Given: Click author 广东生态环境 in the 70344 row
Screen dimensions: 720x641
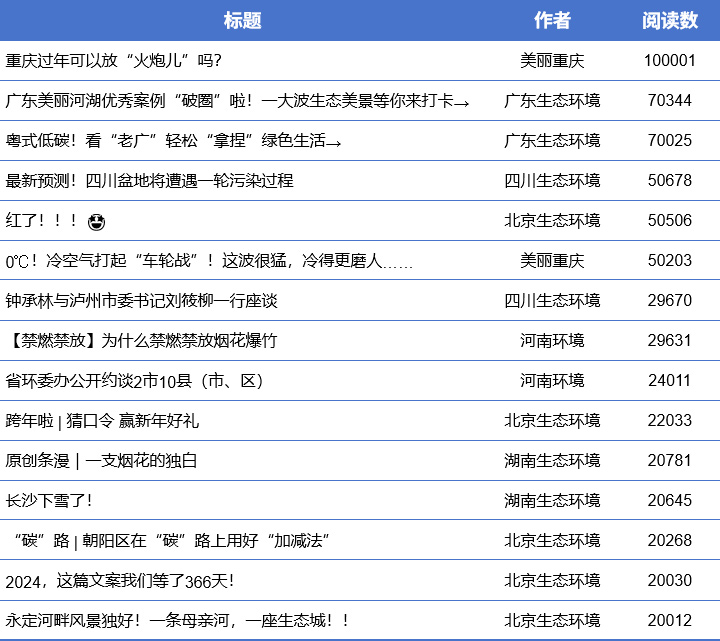Looking at the screenshot, I should (x=552, y=101).
